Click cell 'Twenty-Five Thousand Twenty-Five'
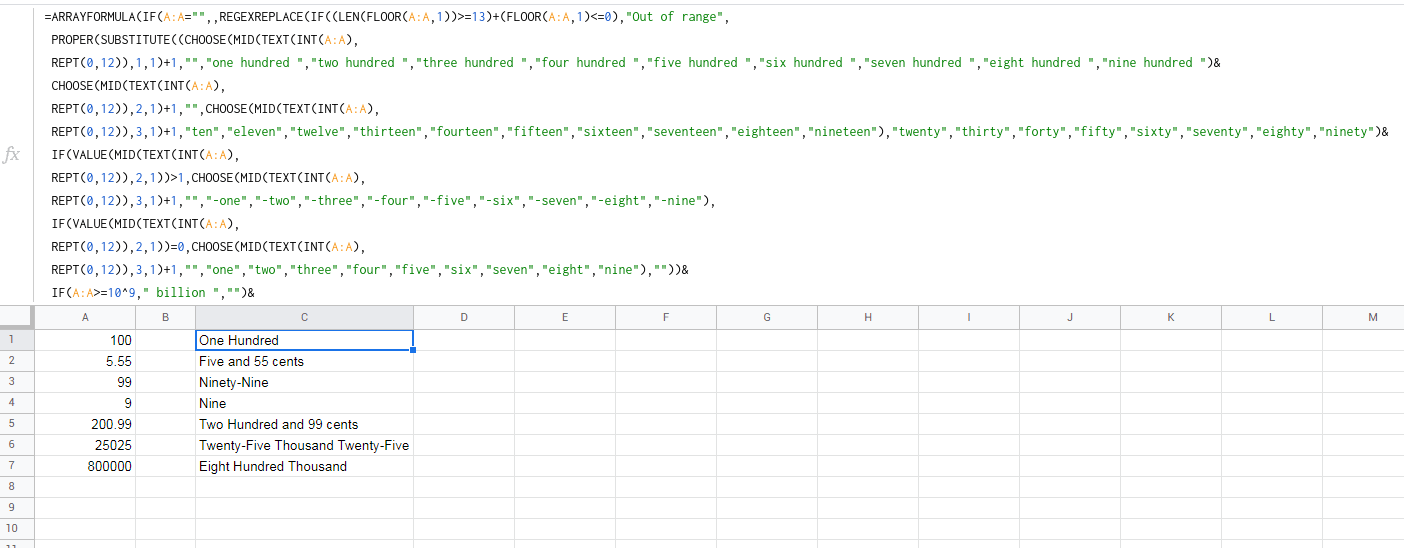1404x548 pixels. click(304, 445)
